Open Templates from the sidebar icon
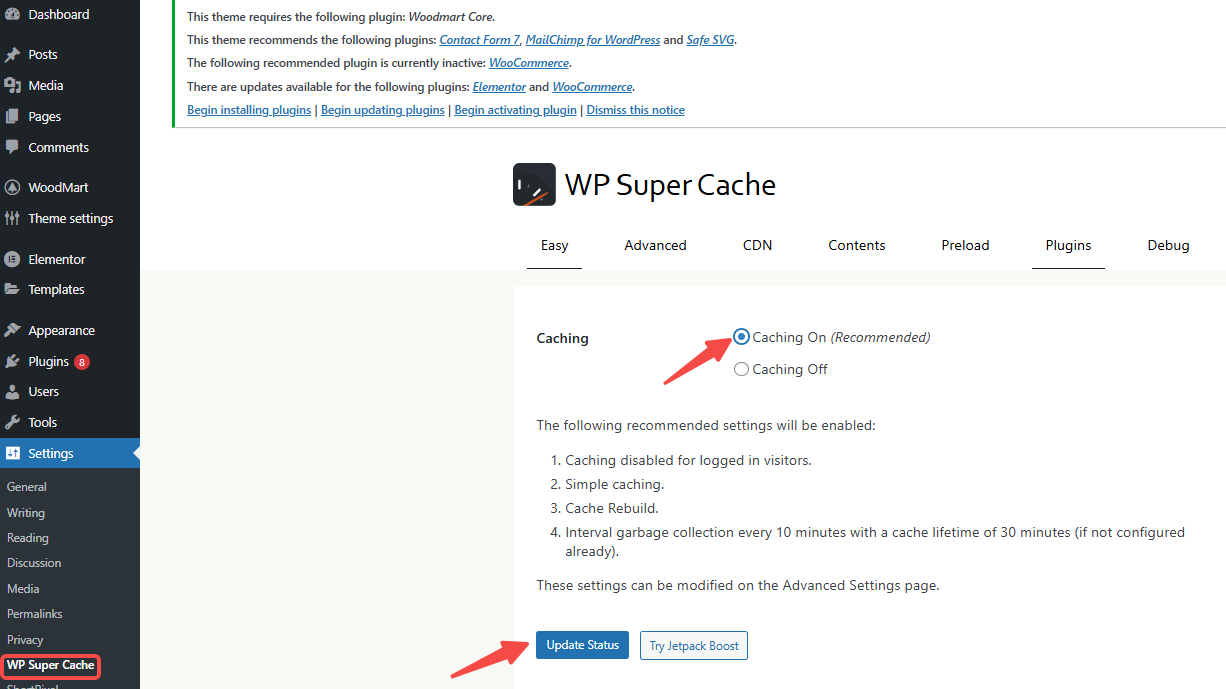 [x=14, y=289]
